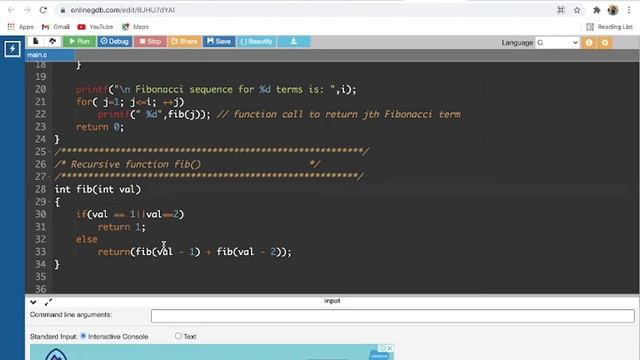Open the Chrome profile avatar
The image size is (640, 360).
(613, 10)
